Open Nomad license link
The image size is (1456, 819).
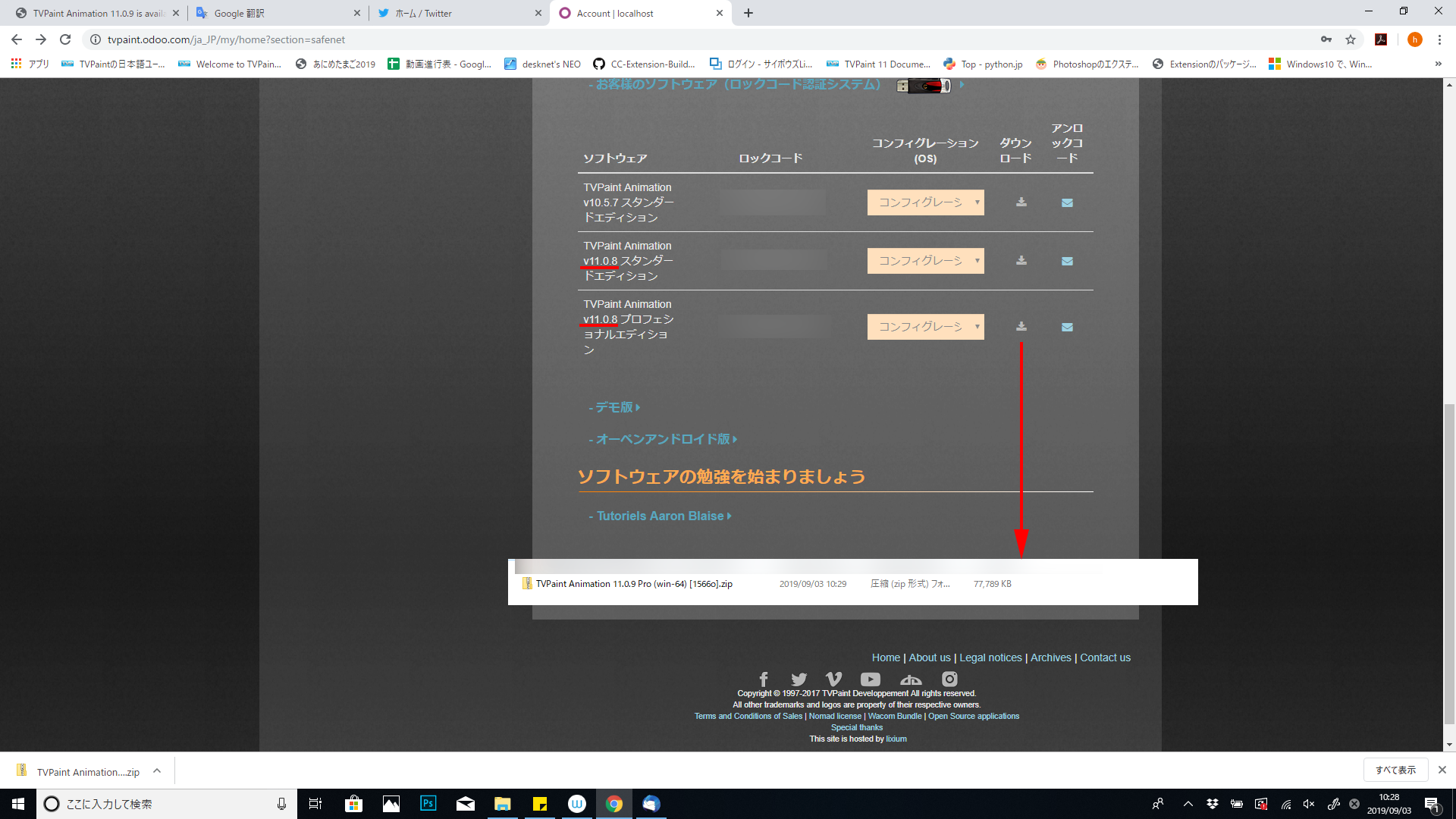(835, 716)
